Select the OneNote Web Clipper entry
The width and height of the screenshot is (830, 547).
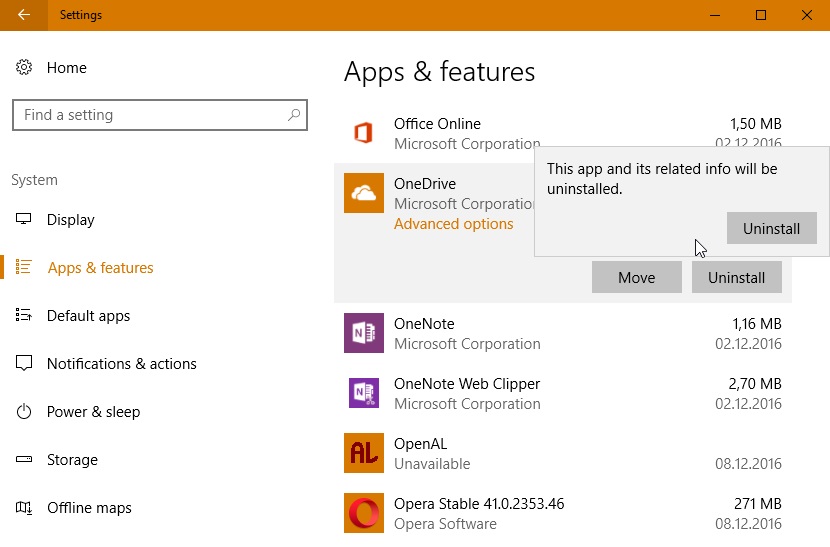pyautogui.click(x=563, y=393)
